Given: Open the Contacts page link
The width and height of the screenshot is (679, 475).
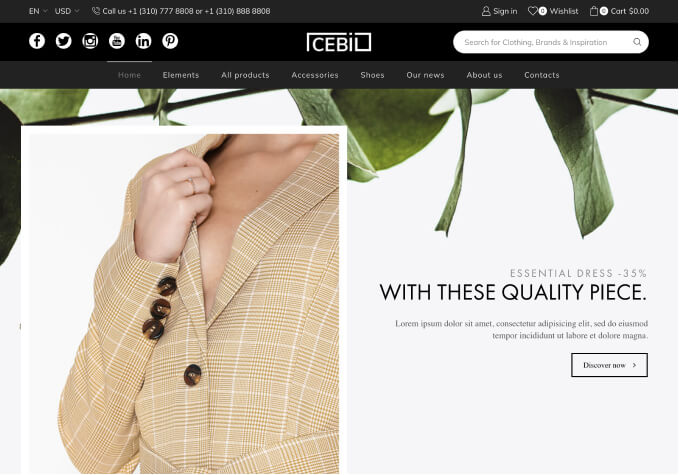Looking at the screenshot, I should point(542,75).
